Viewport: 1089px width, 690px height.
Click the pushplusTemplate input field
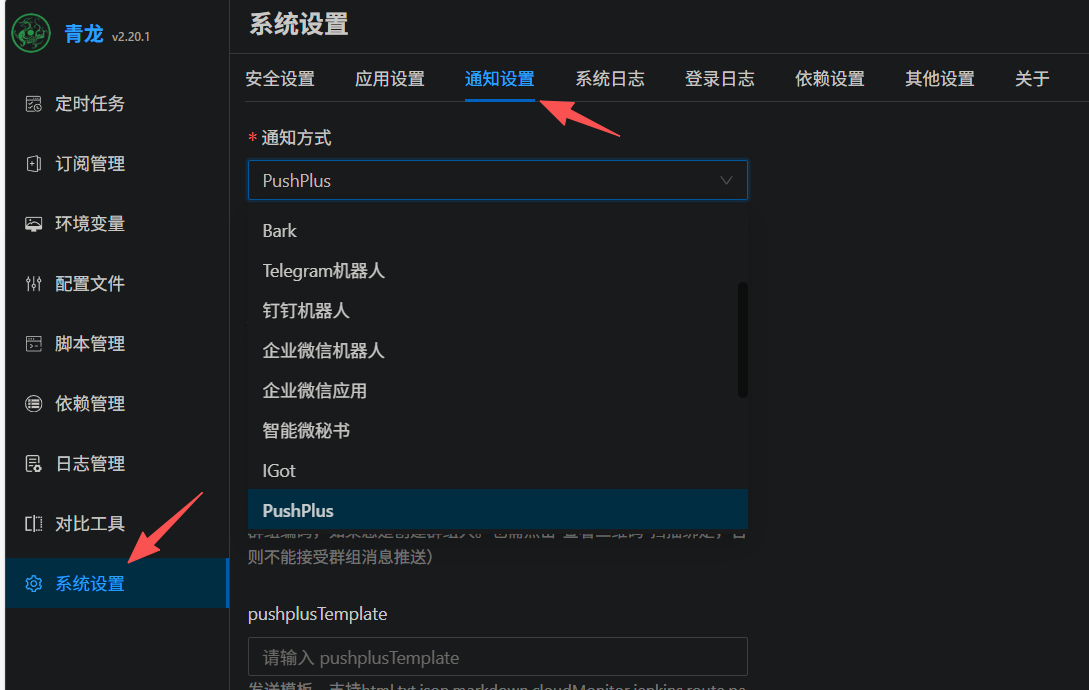click(x=497, y=657)
